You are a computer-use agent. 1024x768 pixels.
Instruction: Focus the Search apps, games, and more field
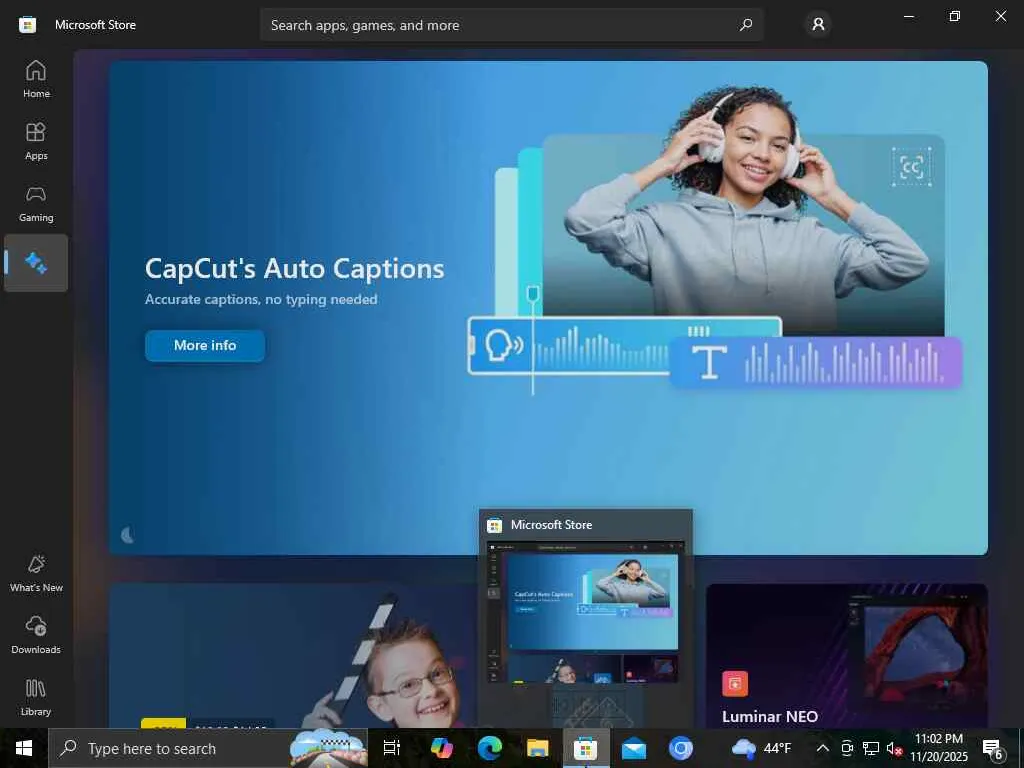(x=511, y=25)
